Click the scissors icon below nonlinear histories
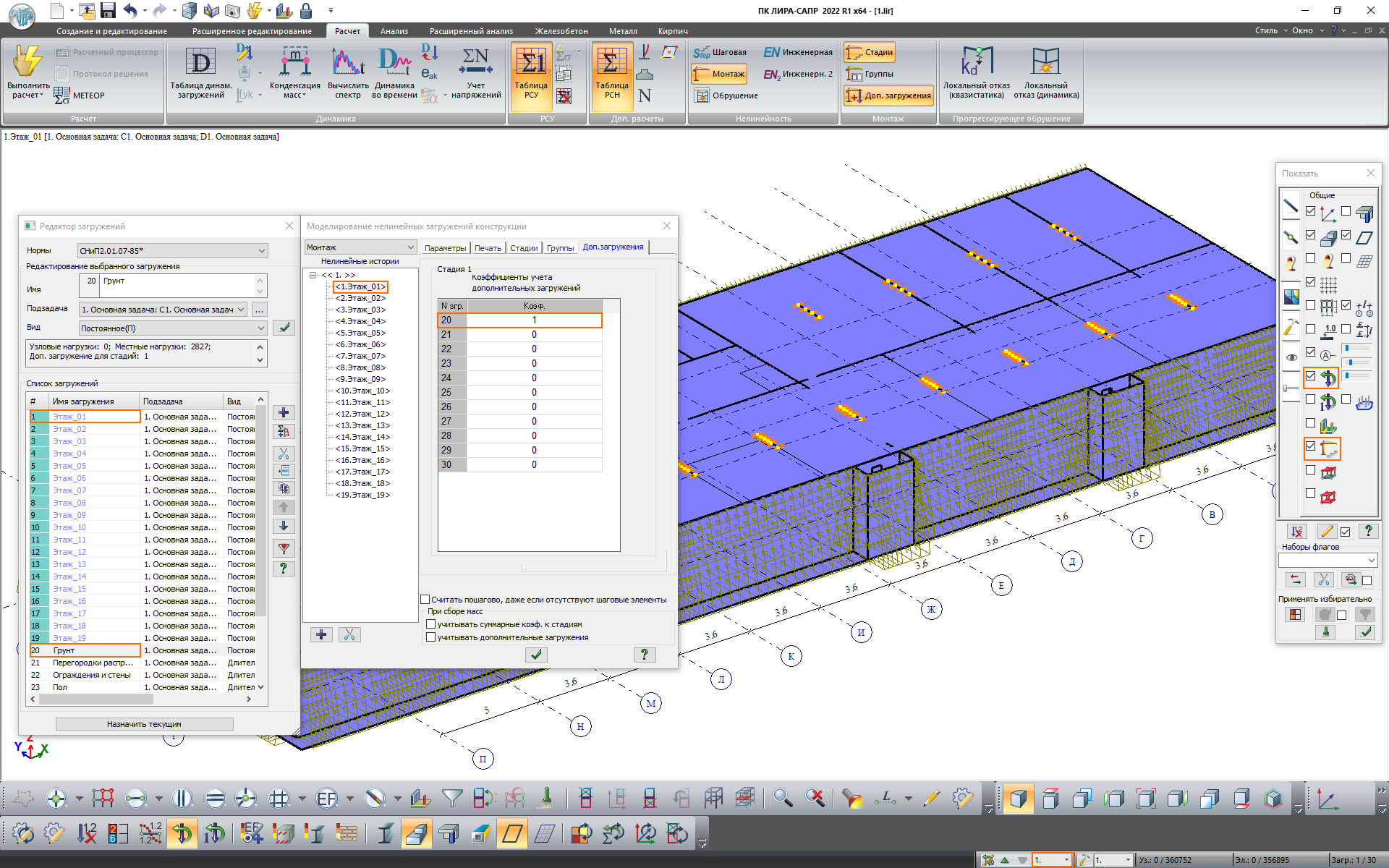The image size is (1389, 868). click(349, 634)
